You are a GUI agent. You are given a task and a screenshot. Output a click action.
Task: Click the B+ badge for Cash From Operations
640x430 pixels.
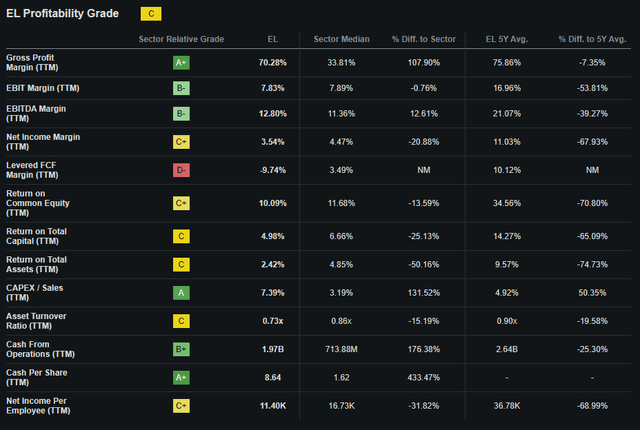point(181,349)
